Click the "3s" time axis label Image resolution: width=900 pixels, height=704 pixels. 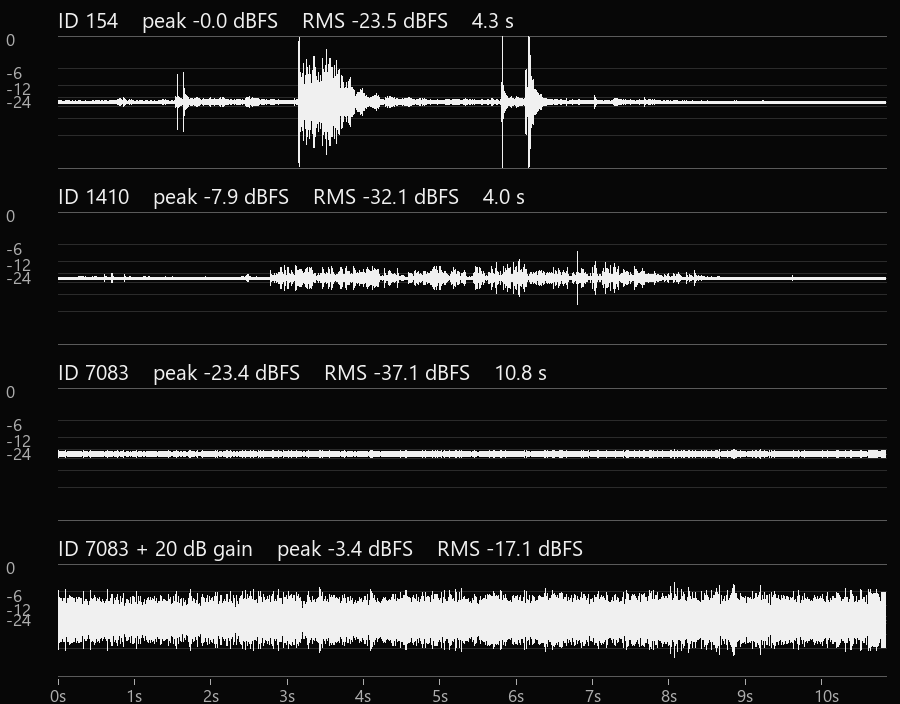[287, 696]
